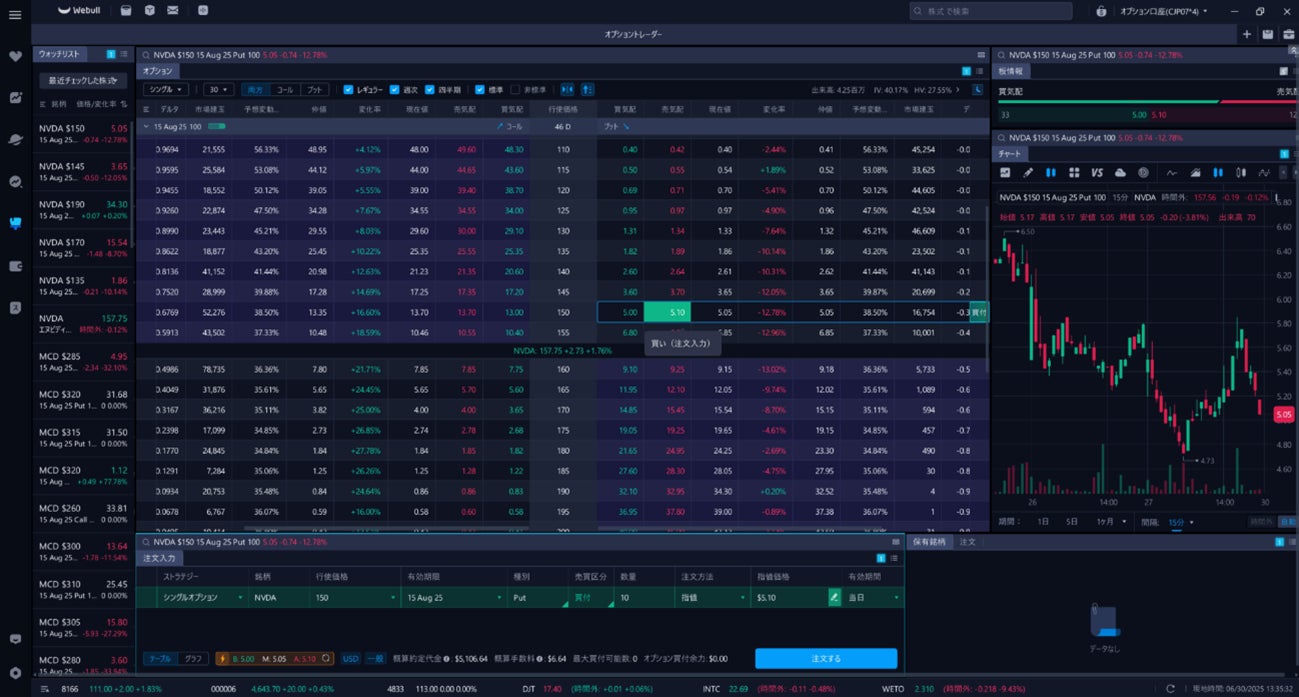Select the プット puts-only toggle
This screenshot has height=697, width=1299.
click(x=316, y=89)
